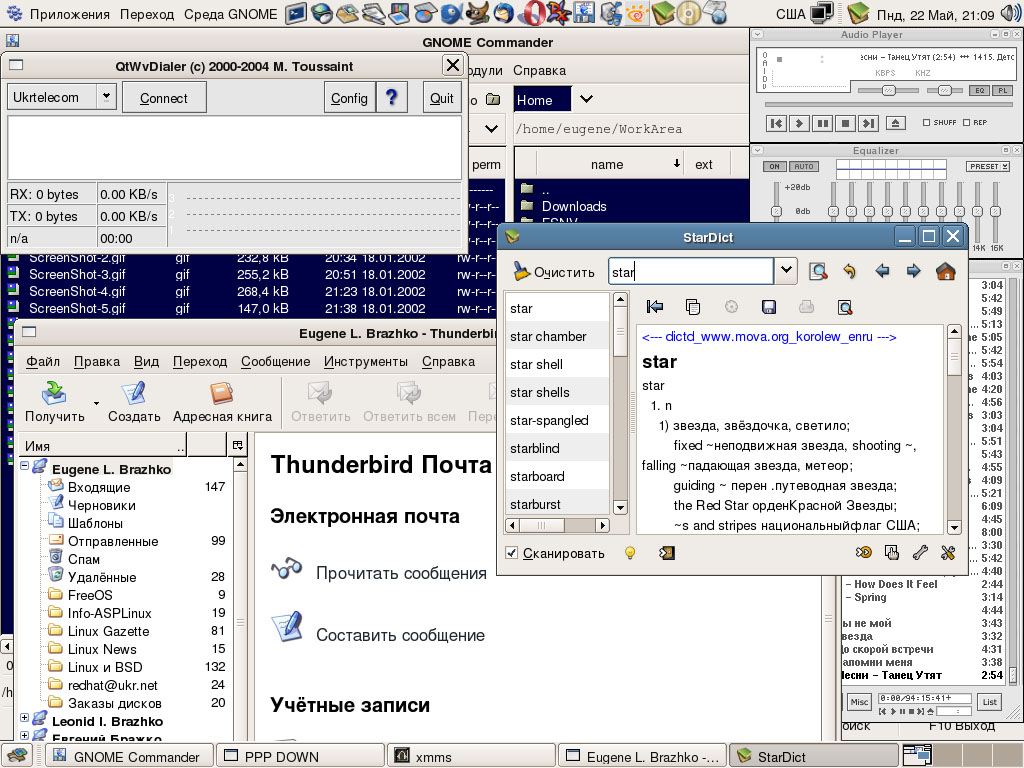This screenshot has height=768, width=1024.
Task: Copy the definition with StarDict copy icon
Action: pos(693,307)
